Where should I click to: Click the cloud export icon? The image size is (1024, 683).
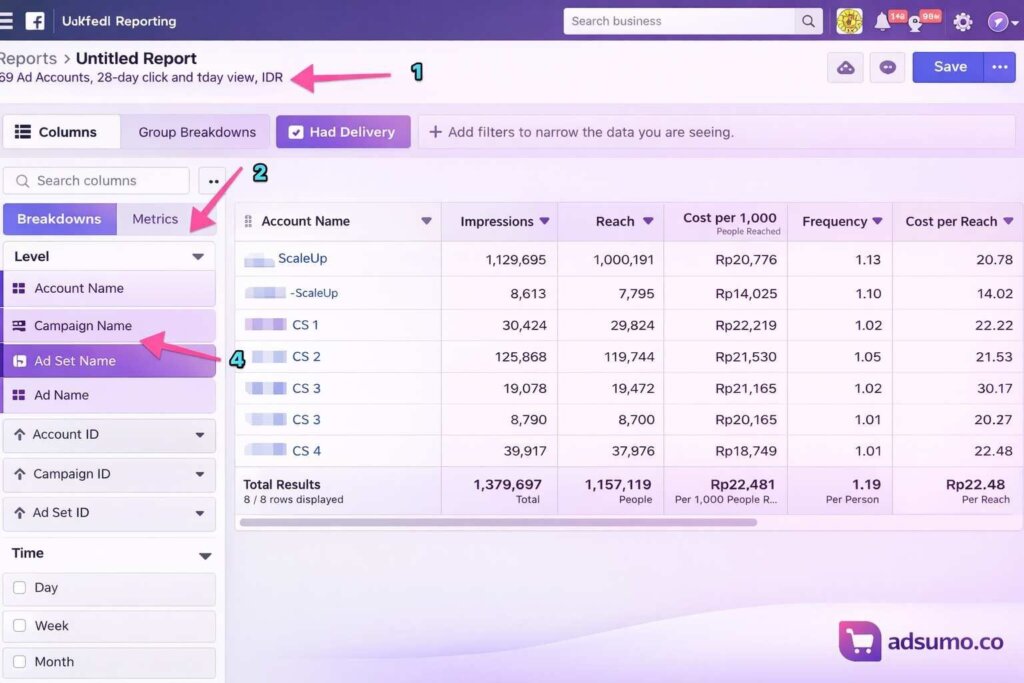click(846, 67)
